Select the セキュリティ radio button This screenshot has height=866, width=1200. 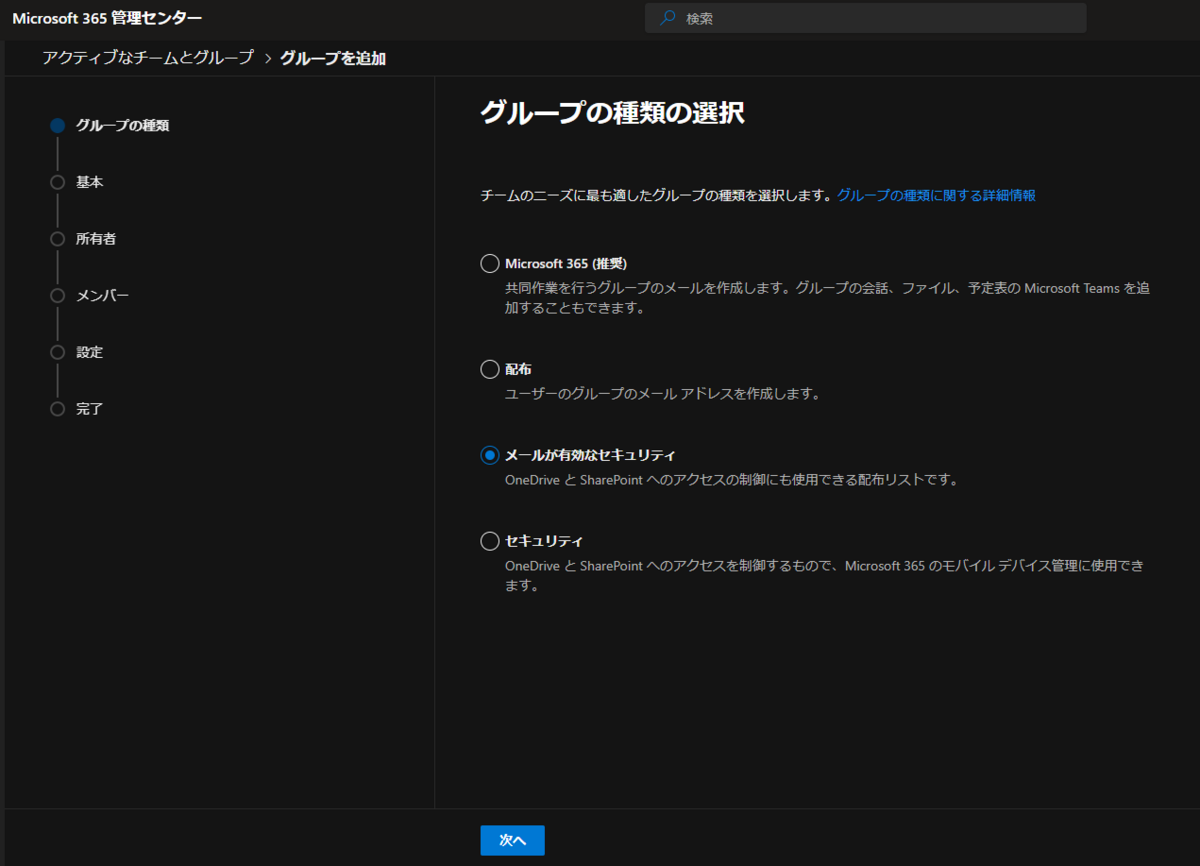coord(490,541)
